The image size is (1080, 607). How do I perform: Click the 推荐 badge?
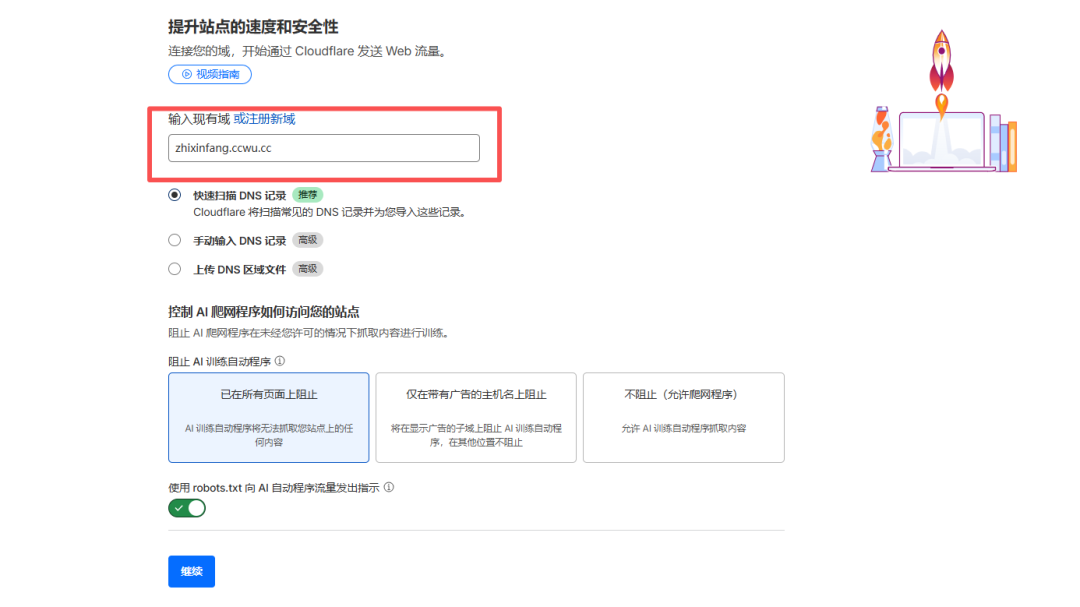tap(308, 195)
